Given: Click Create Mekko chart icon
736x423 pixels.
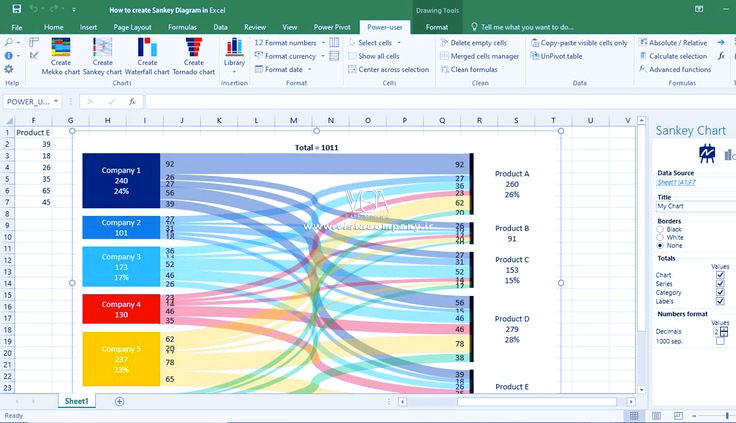Looking at the screenshot, I should click(x=61, y=50).
